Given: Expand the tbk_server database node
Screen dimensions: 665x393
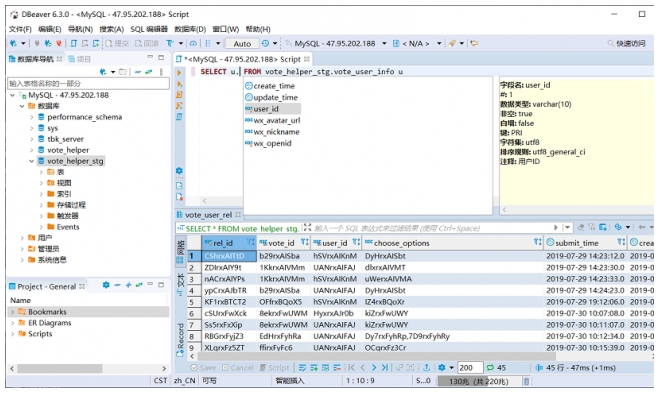Looking at the screenshot, I should [x=31, y=139].
